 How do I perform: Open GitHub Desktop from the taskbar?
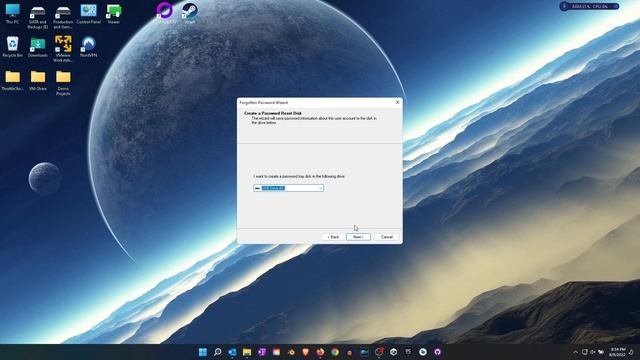438,352
